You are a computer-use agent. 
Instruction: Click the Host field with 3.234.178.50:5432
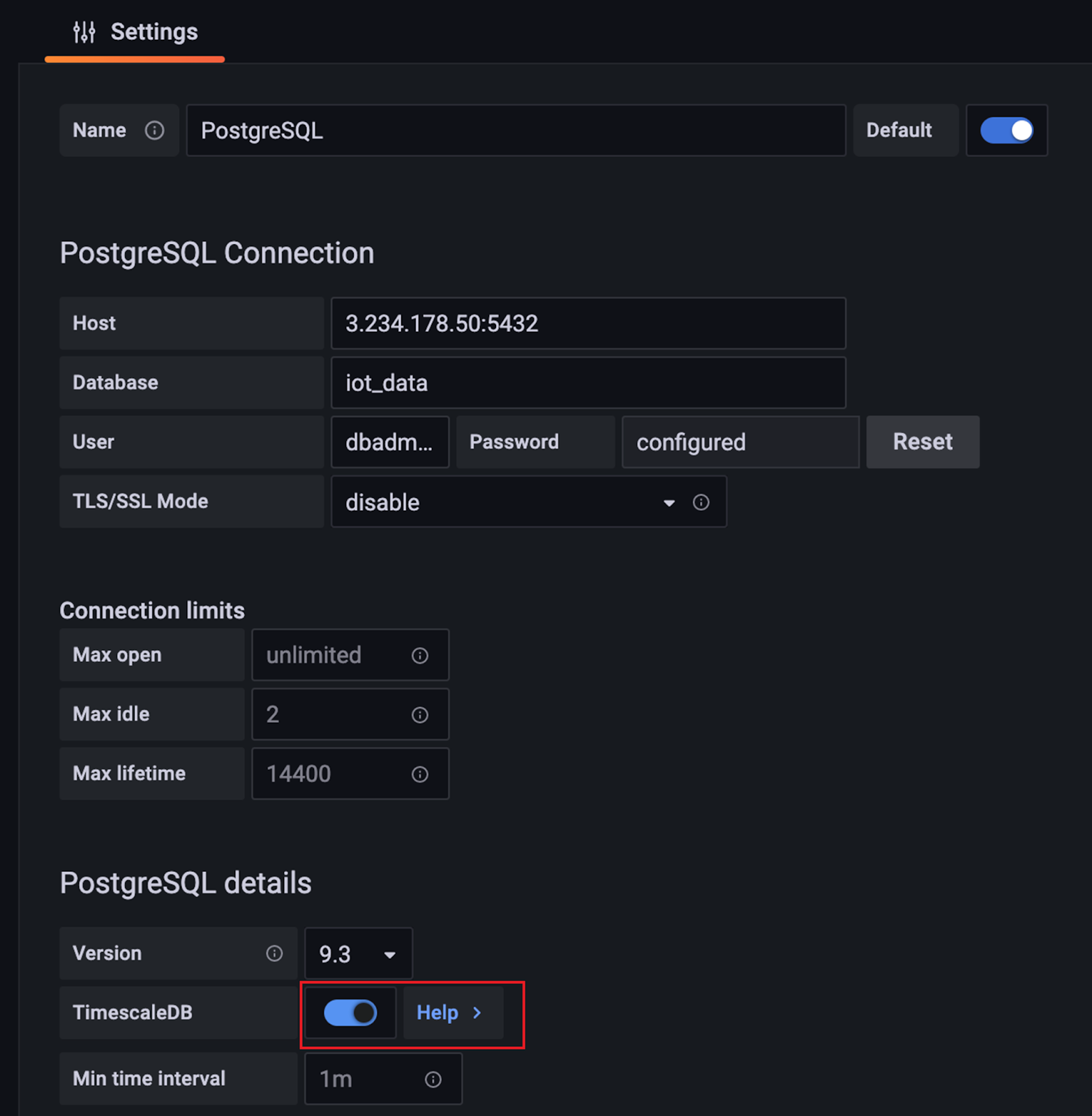[588, 324]
